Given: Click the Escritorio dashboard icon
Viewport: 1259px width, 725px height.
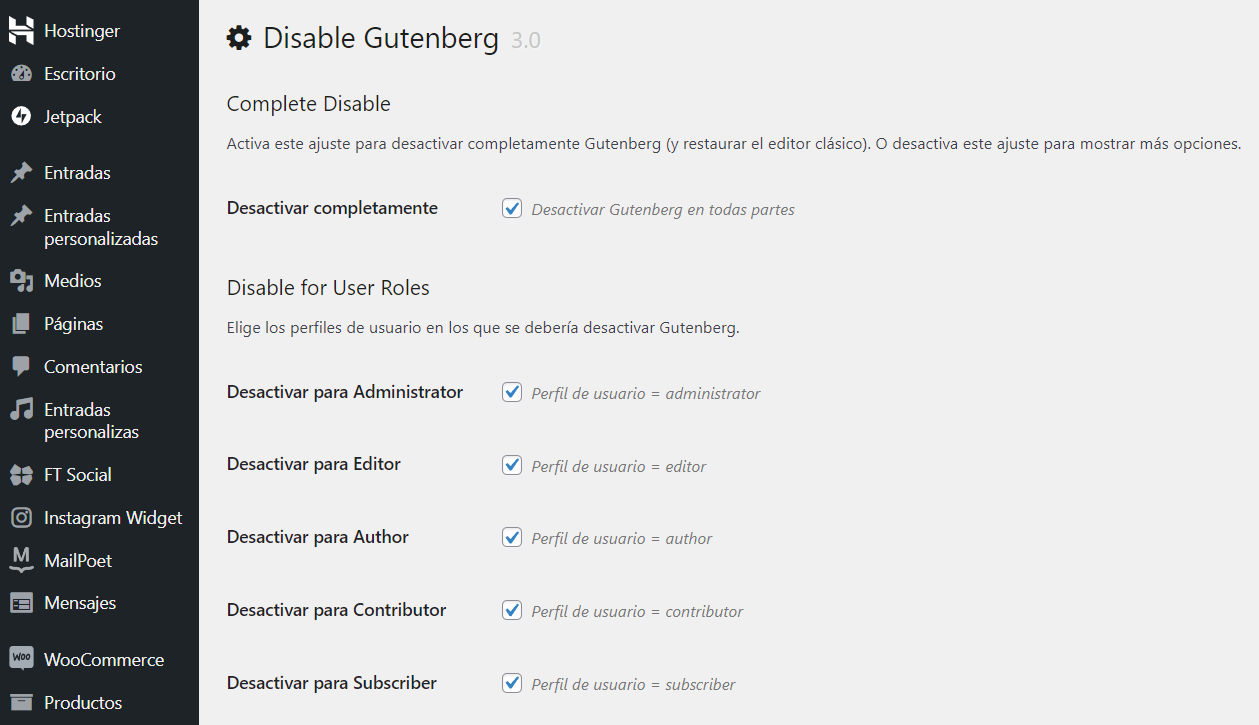Looking at the screenshot, I should tap(20, 73).
